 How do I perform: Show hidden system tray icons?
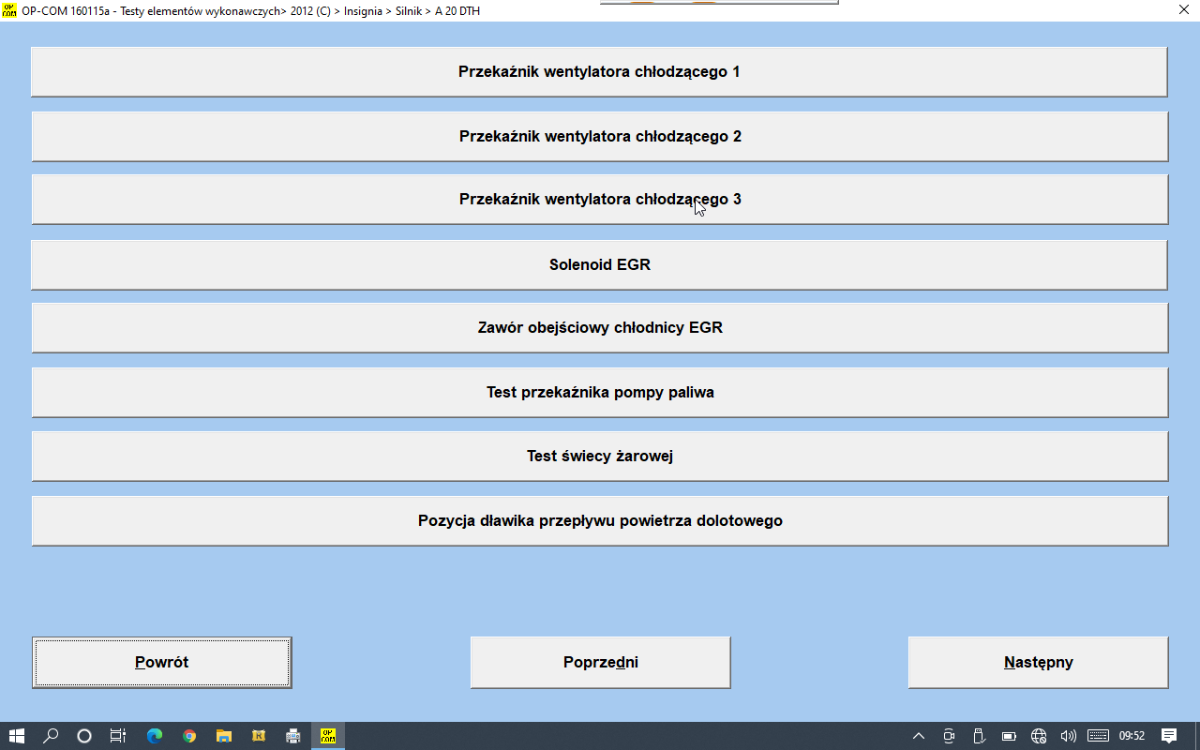click(919, 736)
